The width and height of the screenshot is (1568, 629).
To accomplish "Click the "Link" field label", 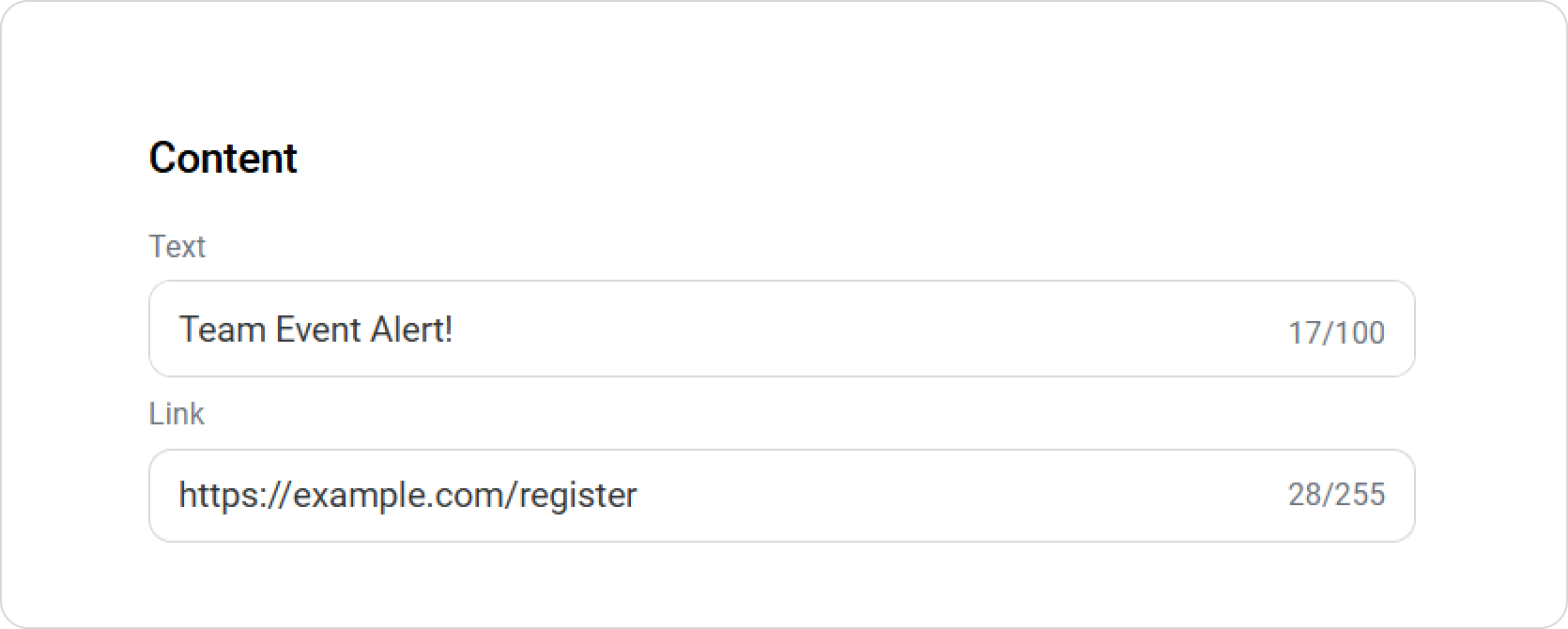I will (x=177, y=413).
